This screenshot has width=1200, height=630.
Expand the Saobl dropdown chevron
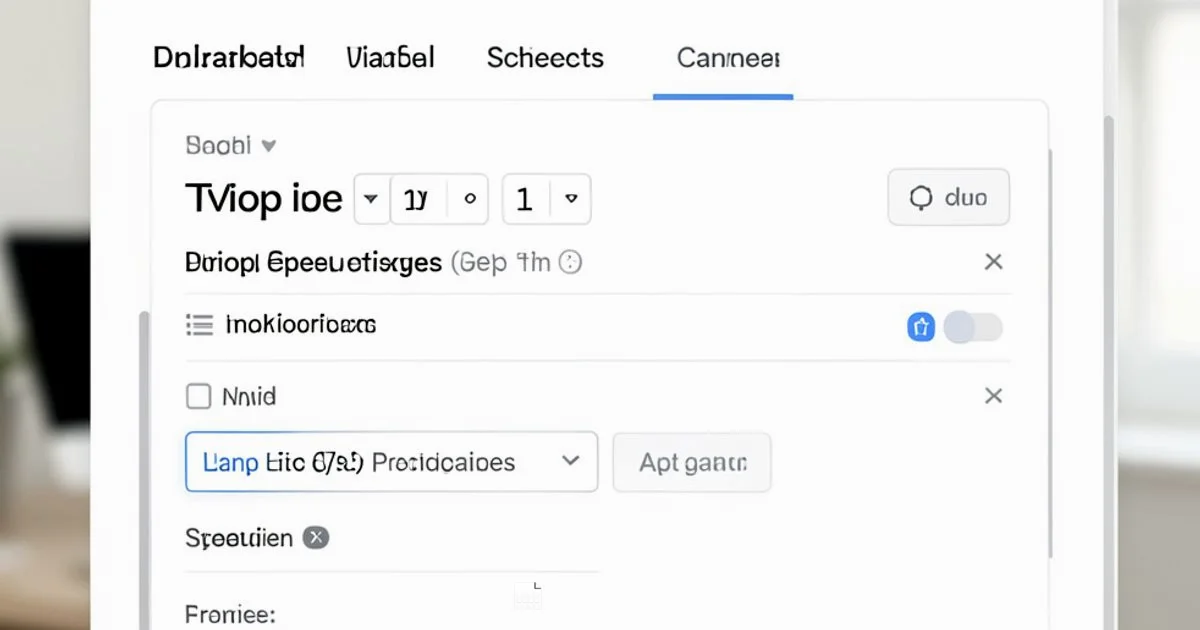[268, 146]
